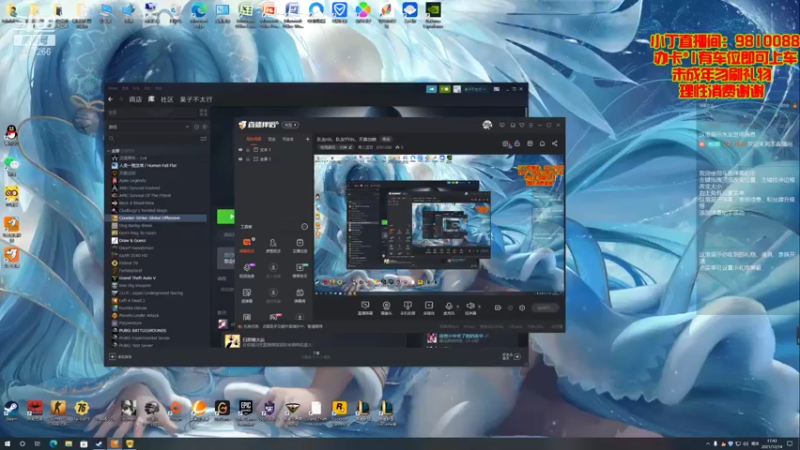Collapse the all-games category in Steam
Image resolution: width=800 pixels, height=450 pixels.
point(109,151)
